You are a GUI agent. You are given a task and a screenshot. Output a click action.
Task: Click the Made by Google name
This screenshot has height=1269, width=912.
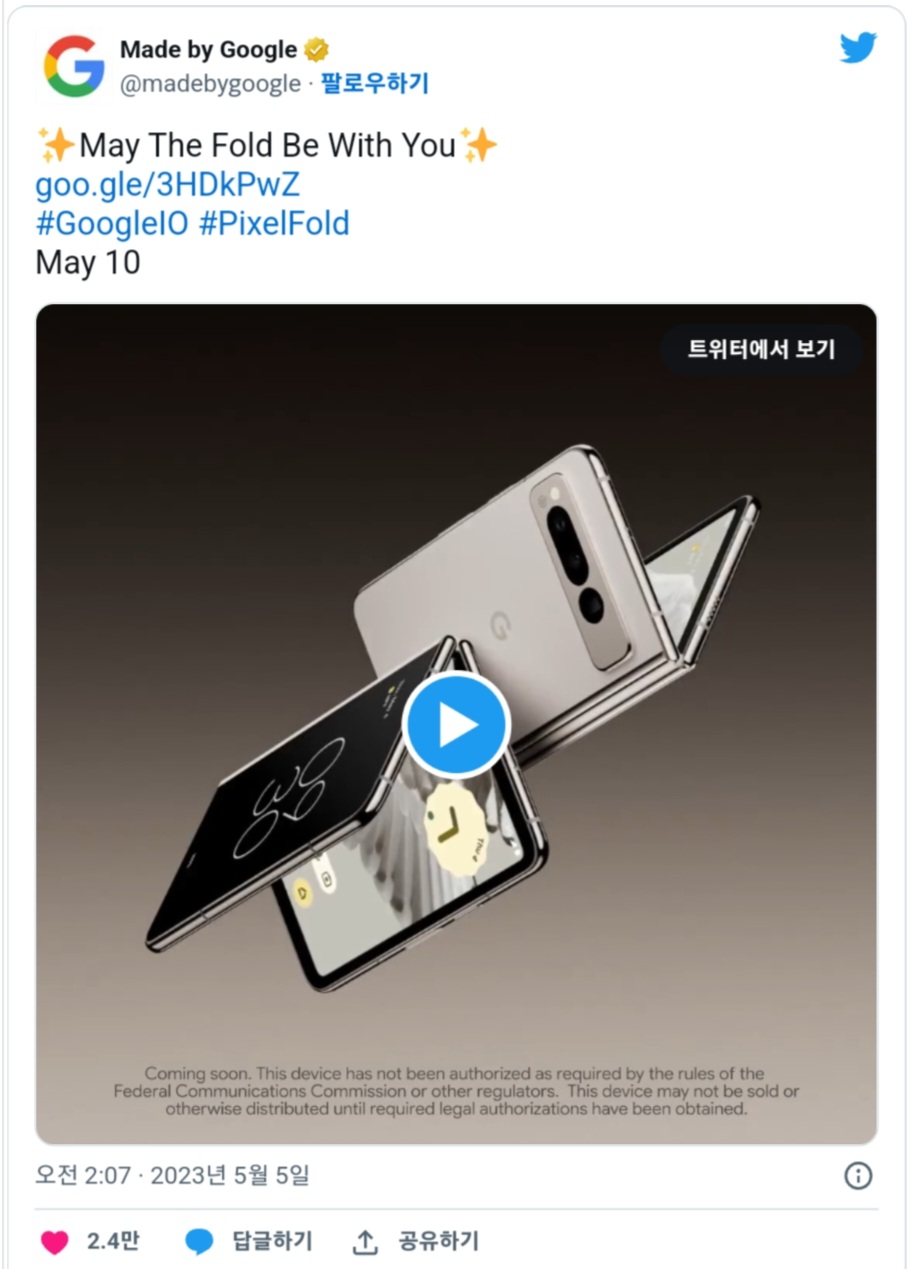point(208,49)
